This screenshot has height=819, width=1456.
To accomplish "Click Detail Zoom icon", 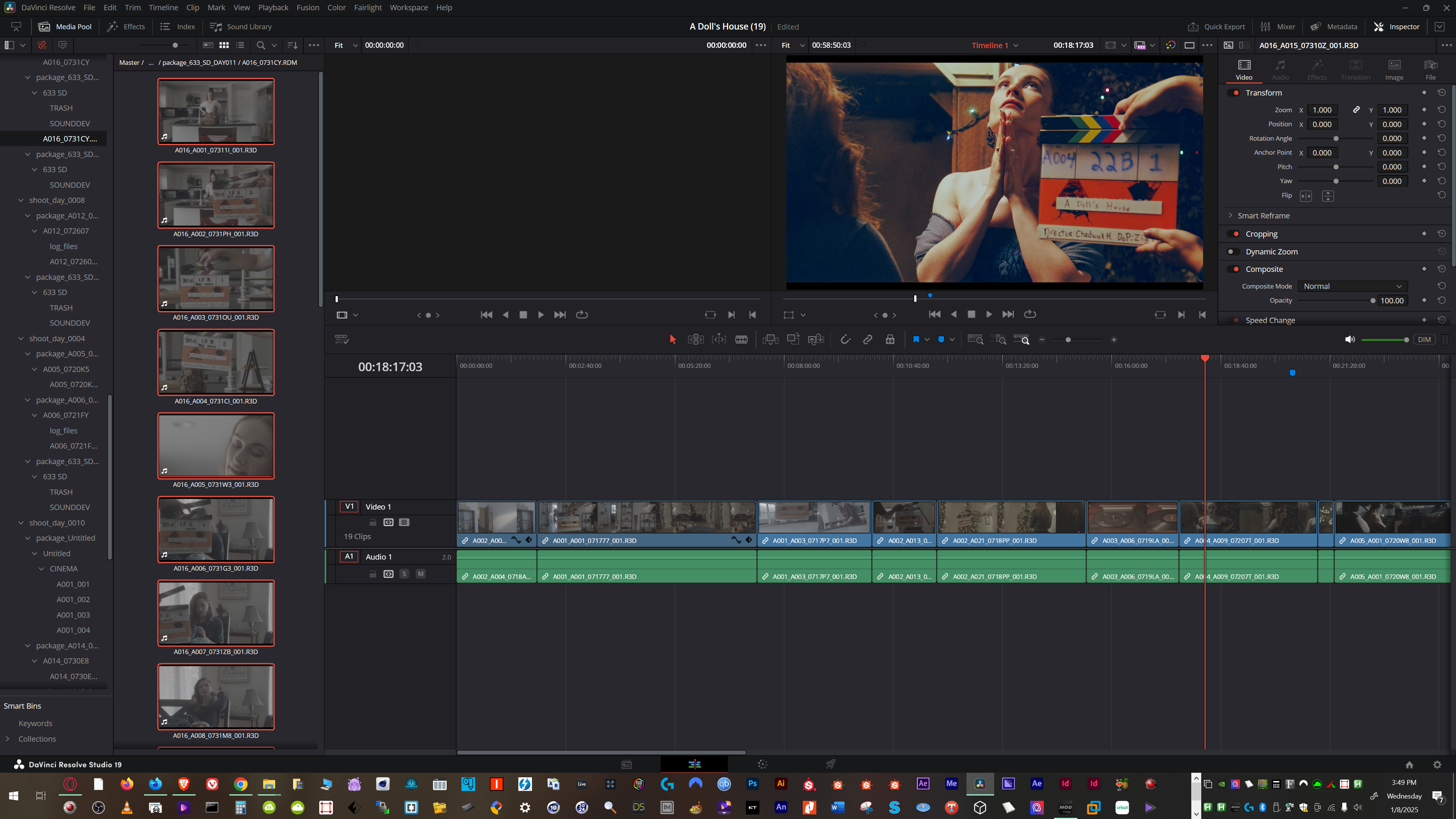I will [999, 340].
